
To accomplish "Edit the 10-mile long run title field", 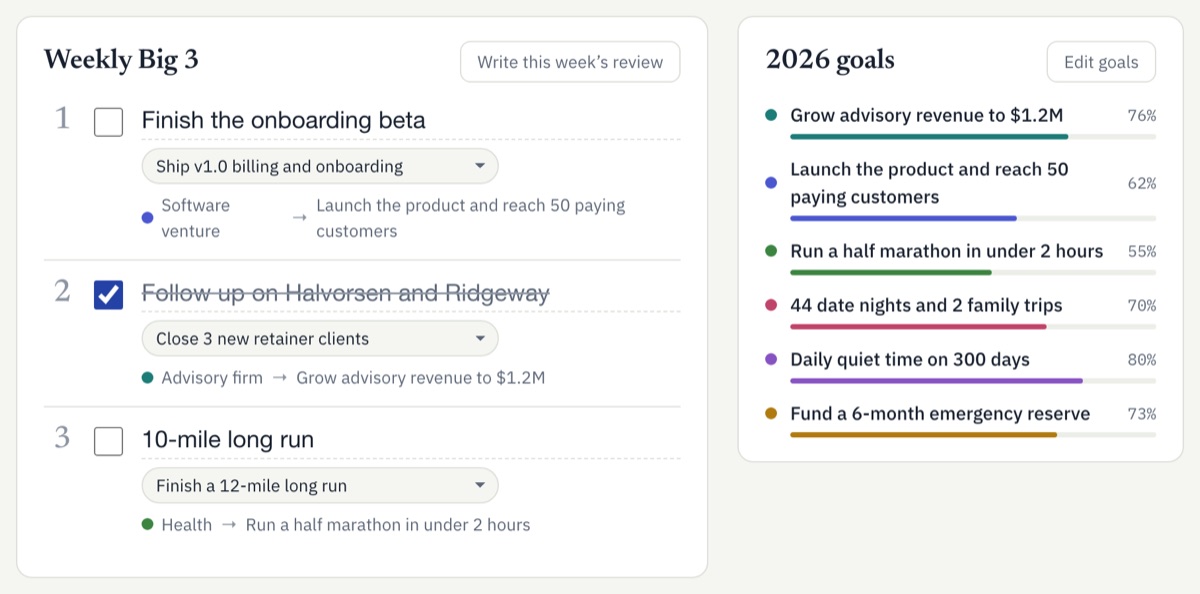I will click(x=411, y=440).
